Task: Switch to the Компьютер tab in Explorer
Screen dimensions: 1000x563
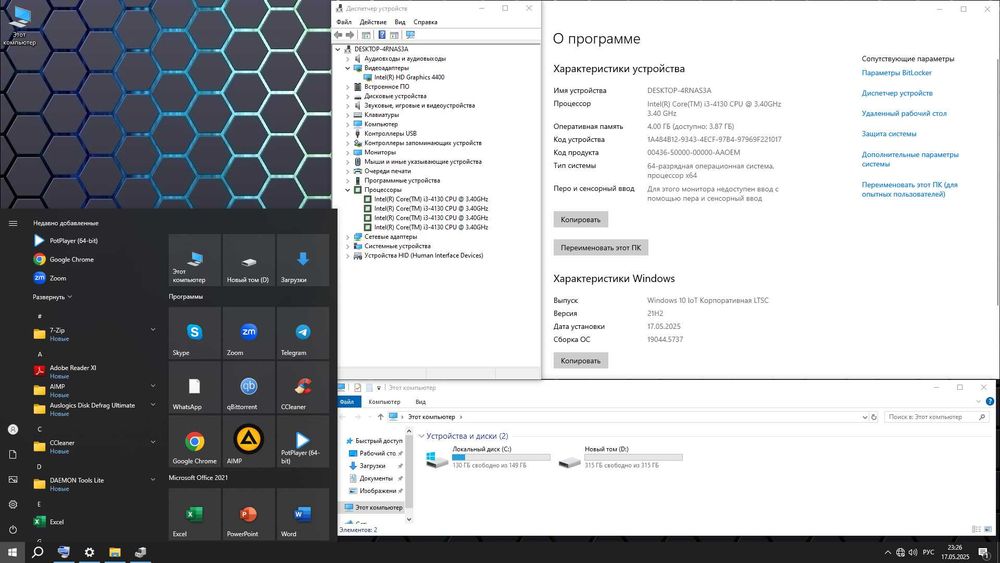Action: click(x=385, y=402)
